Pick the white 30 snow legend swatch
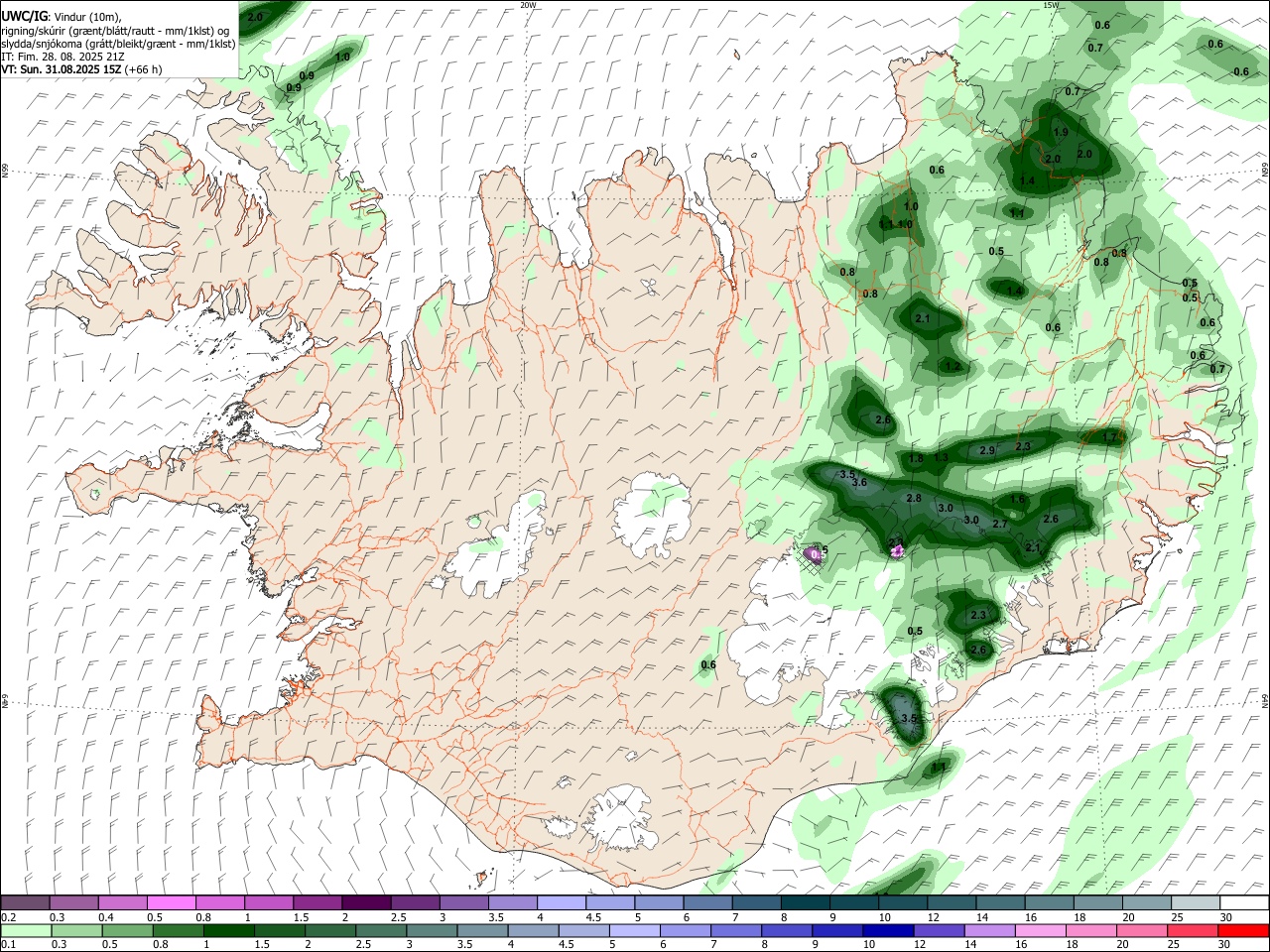Image resolution: width=1270 pixels, height=952 pixels. pos(1244,903)
